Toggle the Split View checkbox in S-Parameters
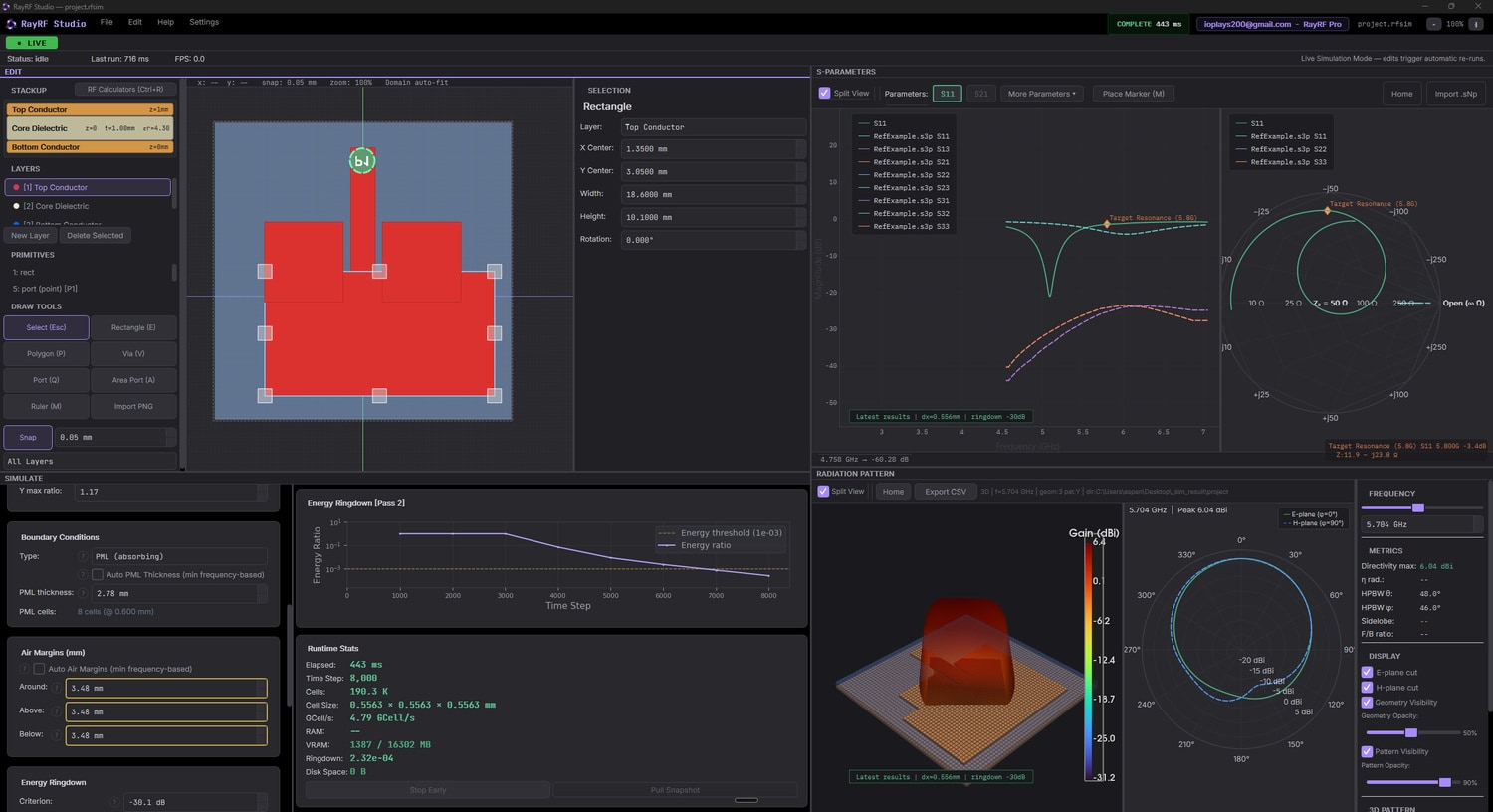1493x812 pixels. 824,93
